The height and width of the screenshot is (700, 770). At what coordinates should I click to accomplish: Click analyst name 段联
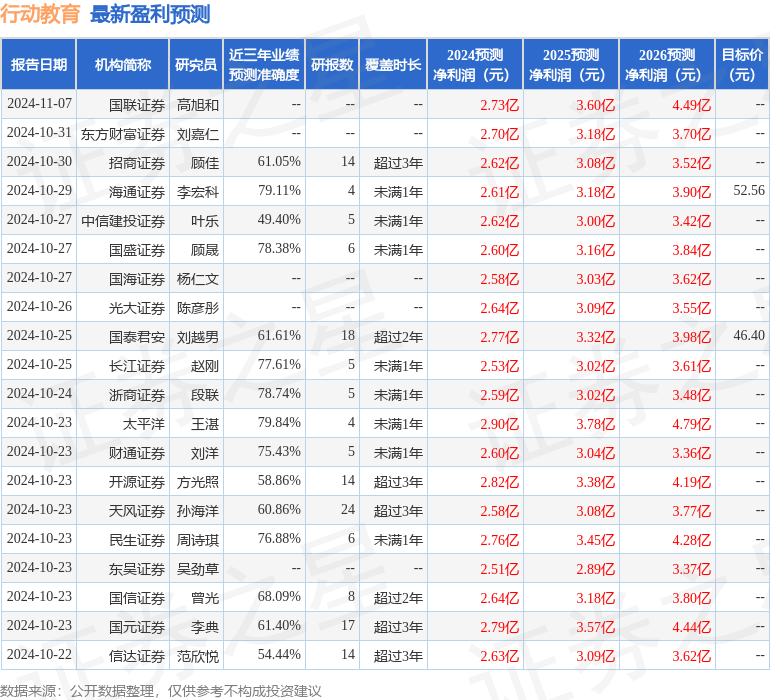tap(205, 394)
